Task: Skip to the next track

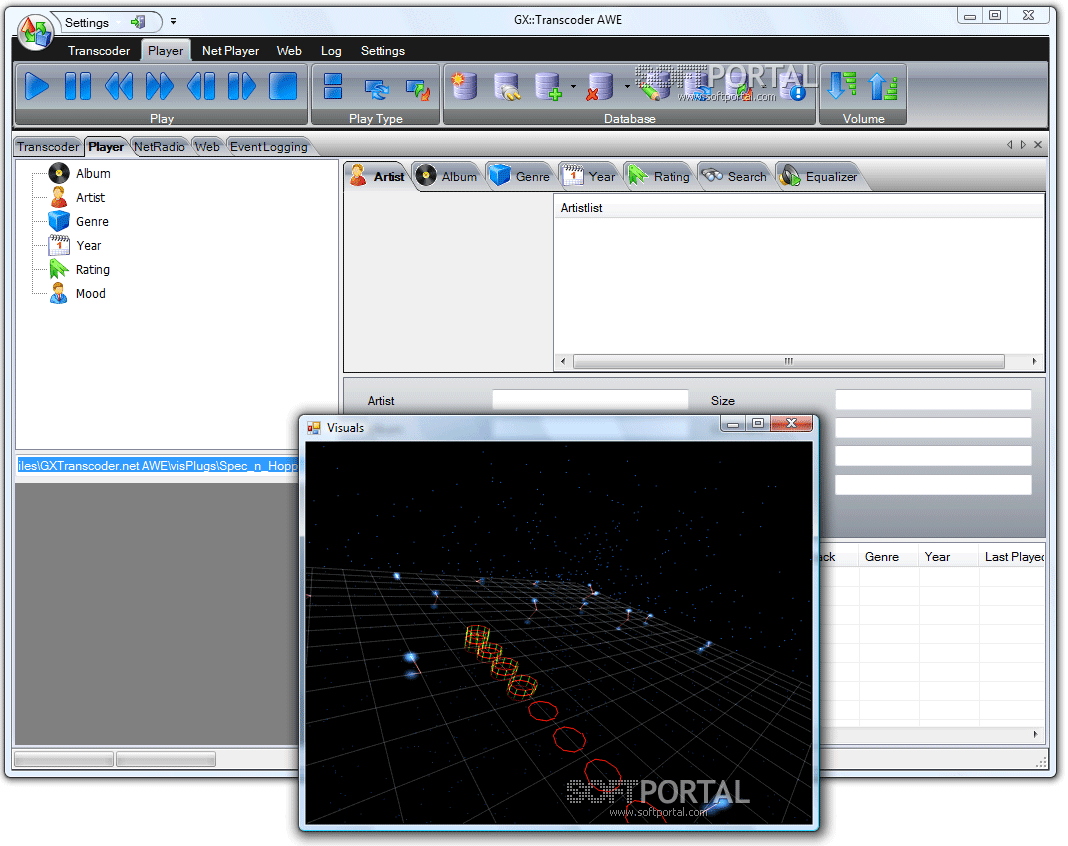Action: pyautogui.click(x=242, y=87)
